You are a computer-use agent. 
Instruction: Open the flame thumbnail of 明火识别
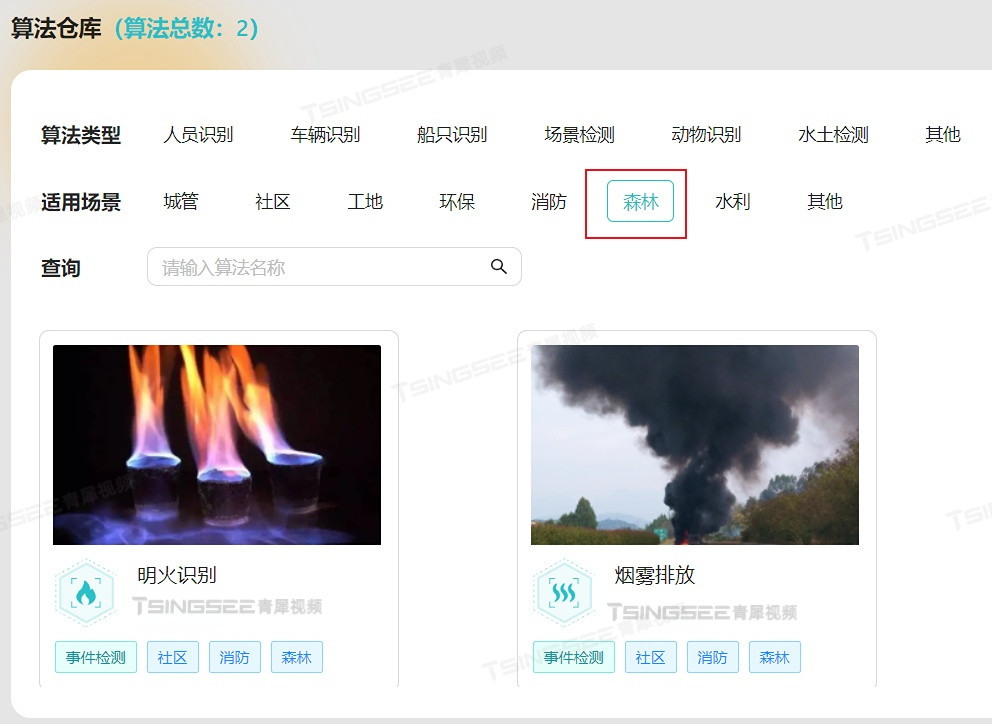(217, 444)
